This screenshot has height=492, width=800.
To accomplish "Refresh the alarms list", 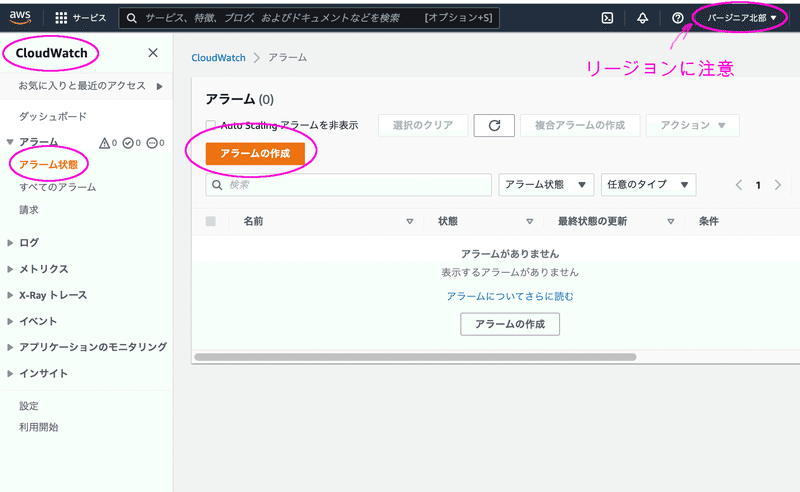I will [x=494, y=126].
